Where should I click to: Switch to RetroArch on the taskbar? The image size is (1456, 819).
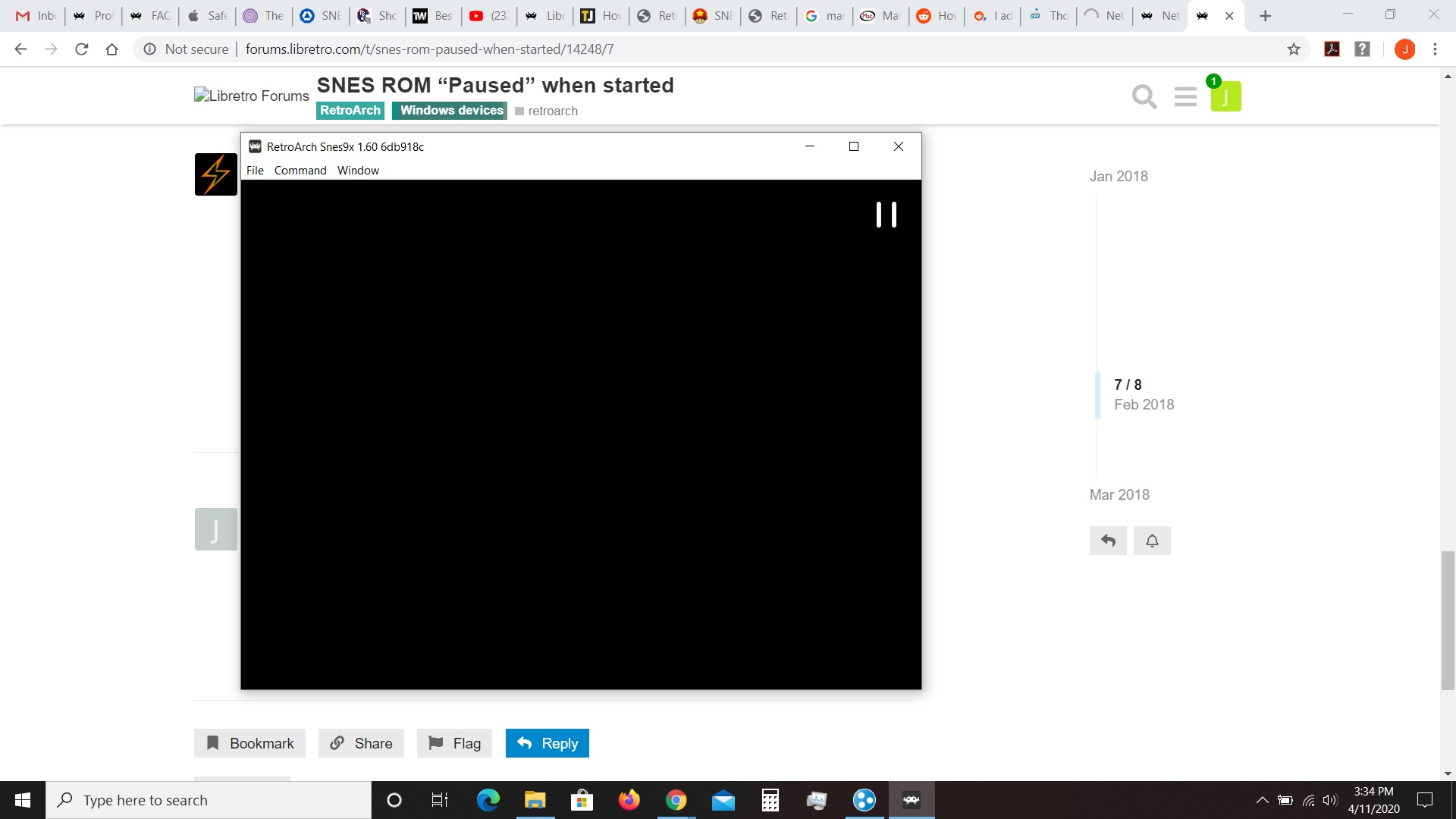pos(911,800)
